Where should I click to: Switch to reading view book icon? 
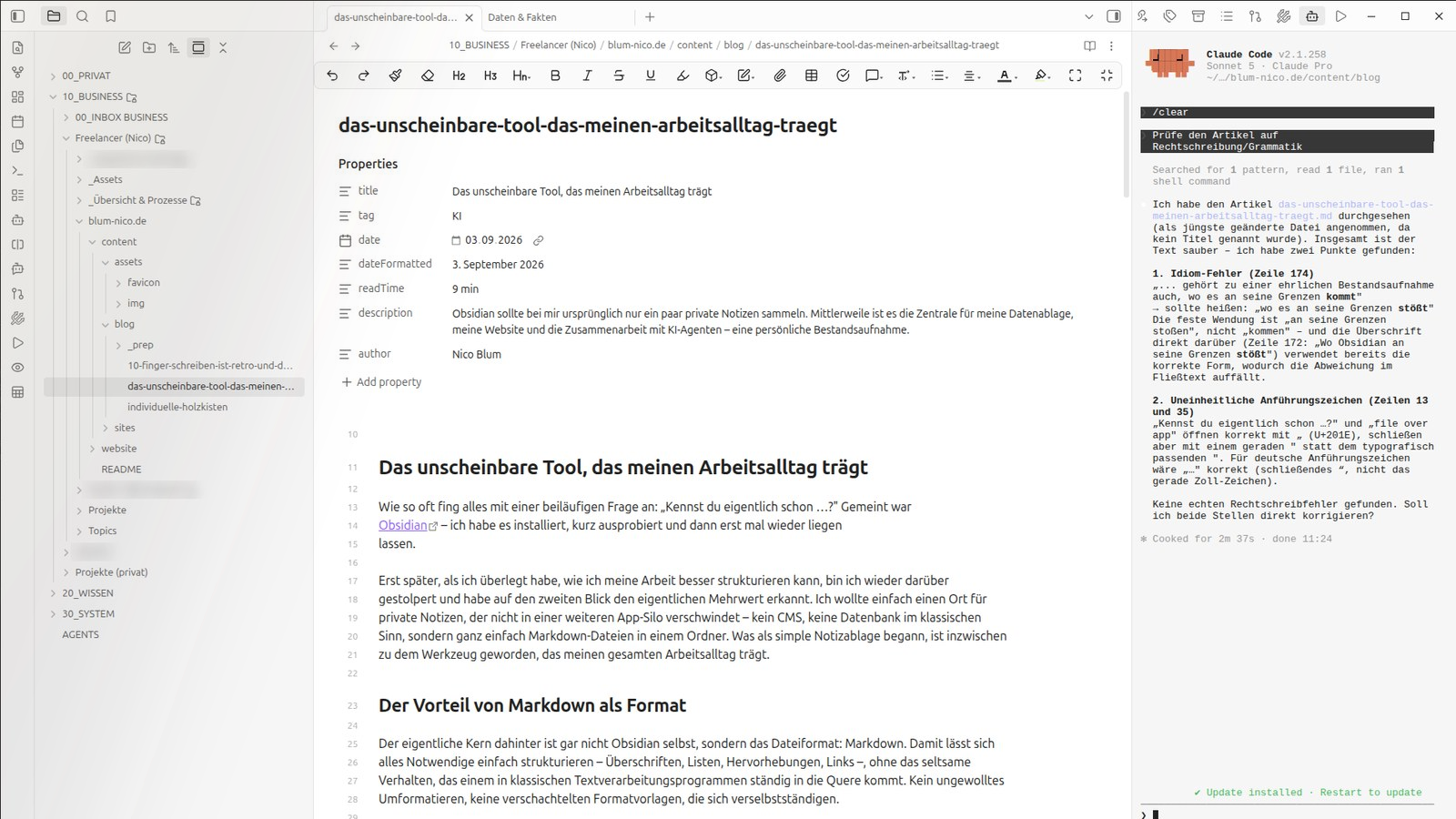[1089, 45]
